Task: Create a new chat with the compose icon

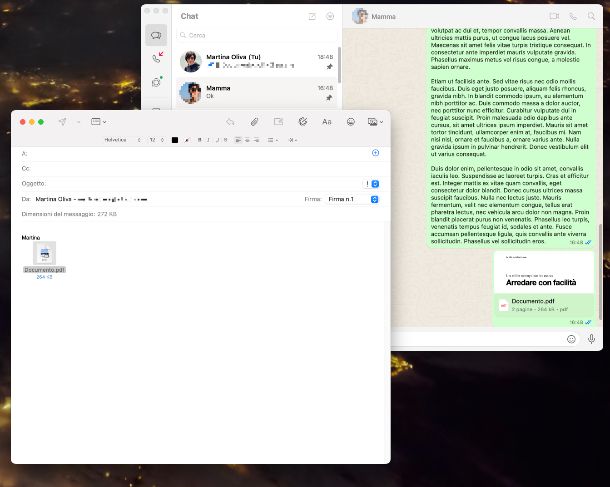Action: 312,16
